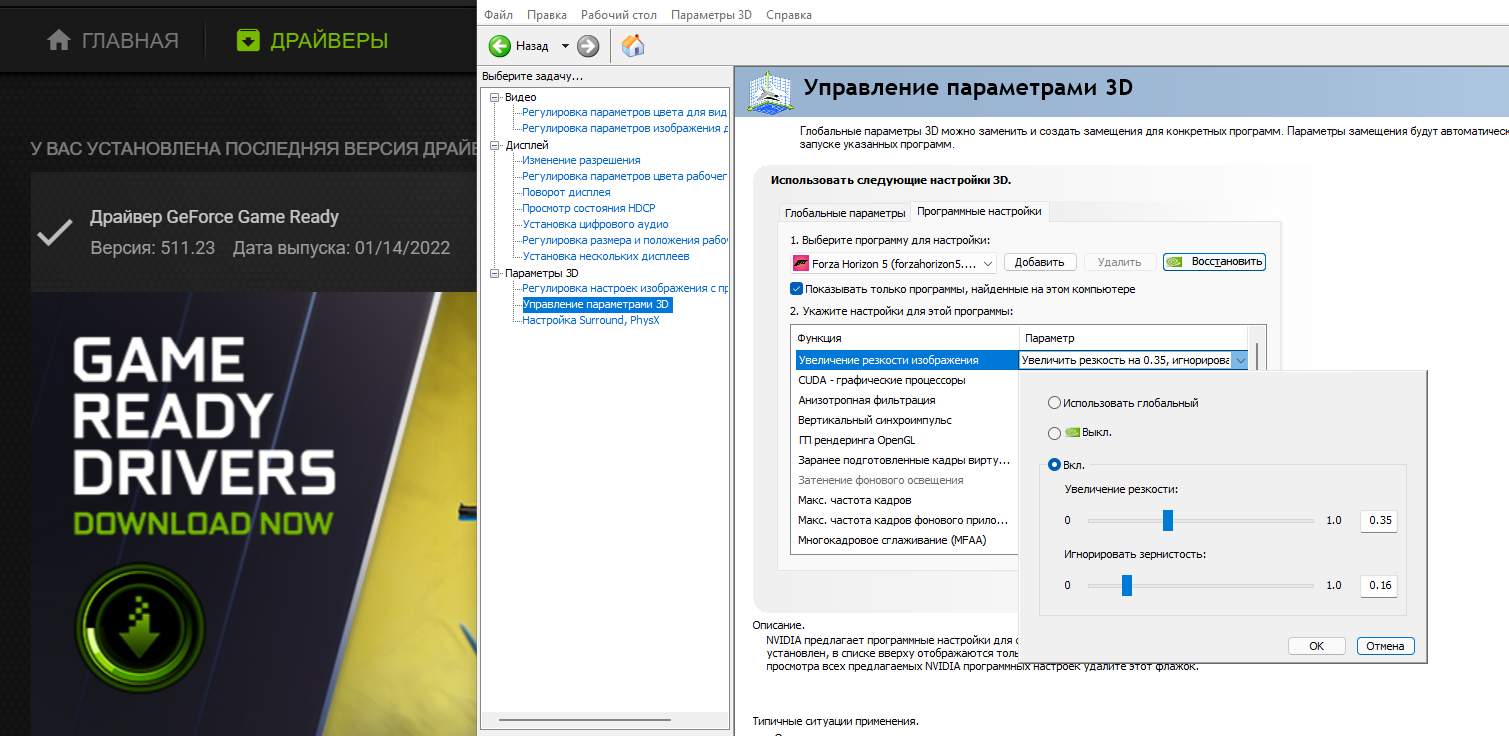Select the ГП рендеринга OpenGL row

[907, 440]
